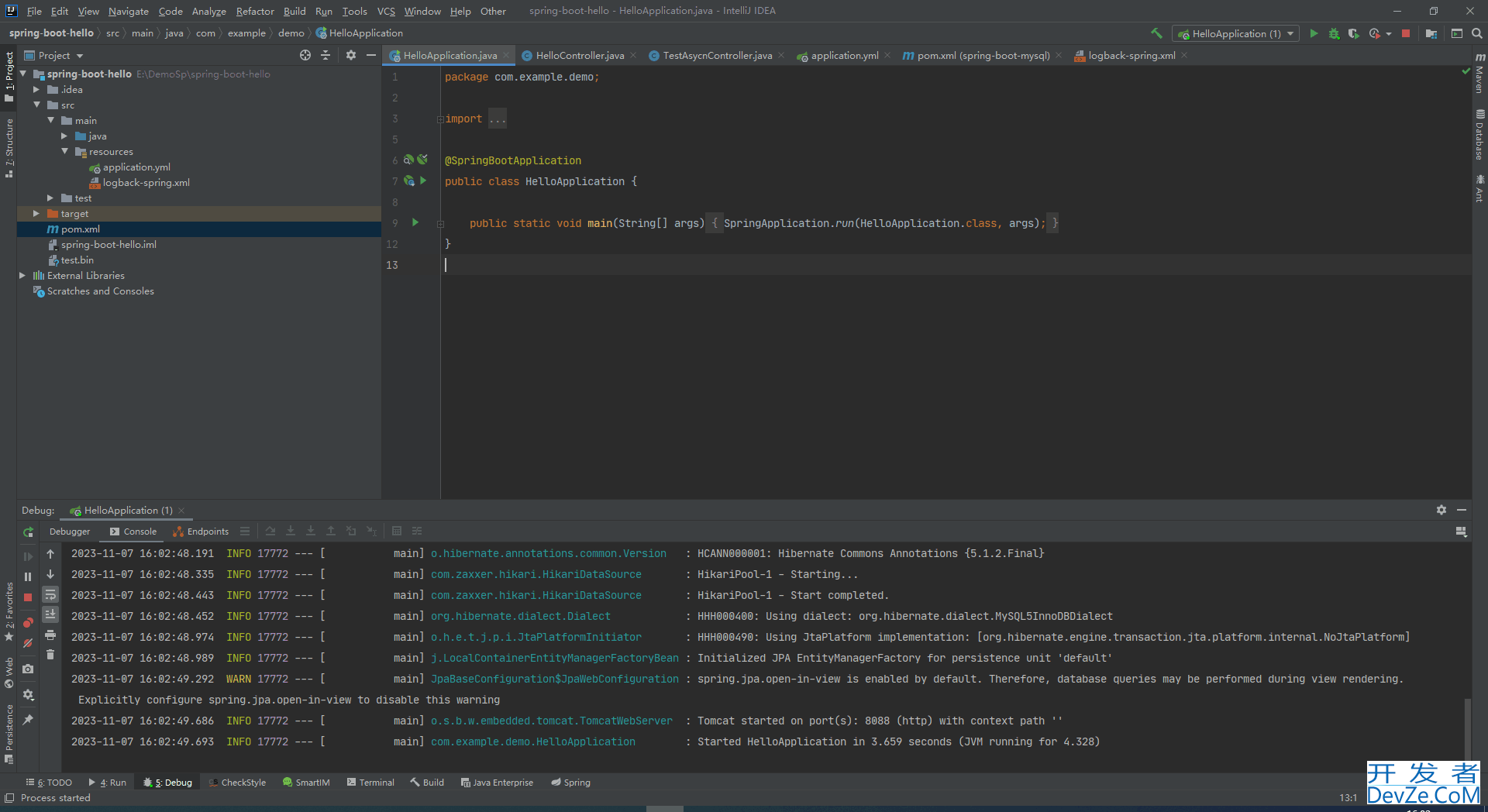Collapse the spring-boot-hello root node
Screen dimensions: 1488x812
click(x=23, y=74)
